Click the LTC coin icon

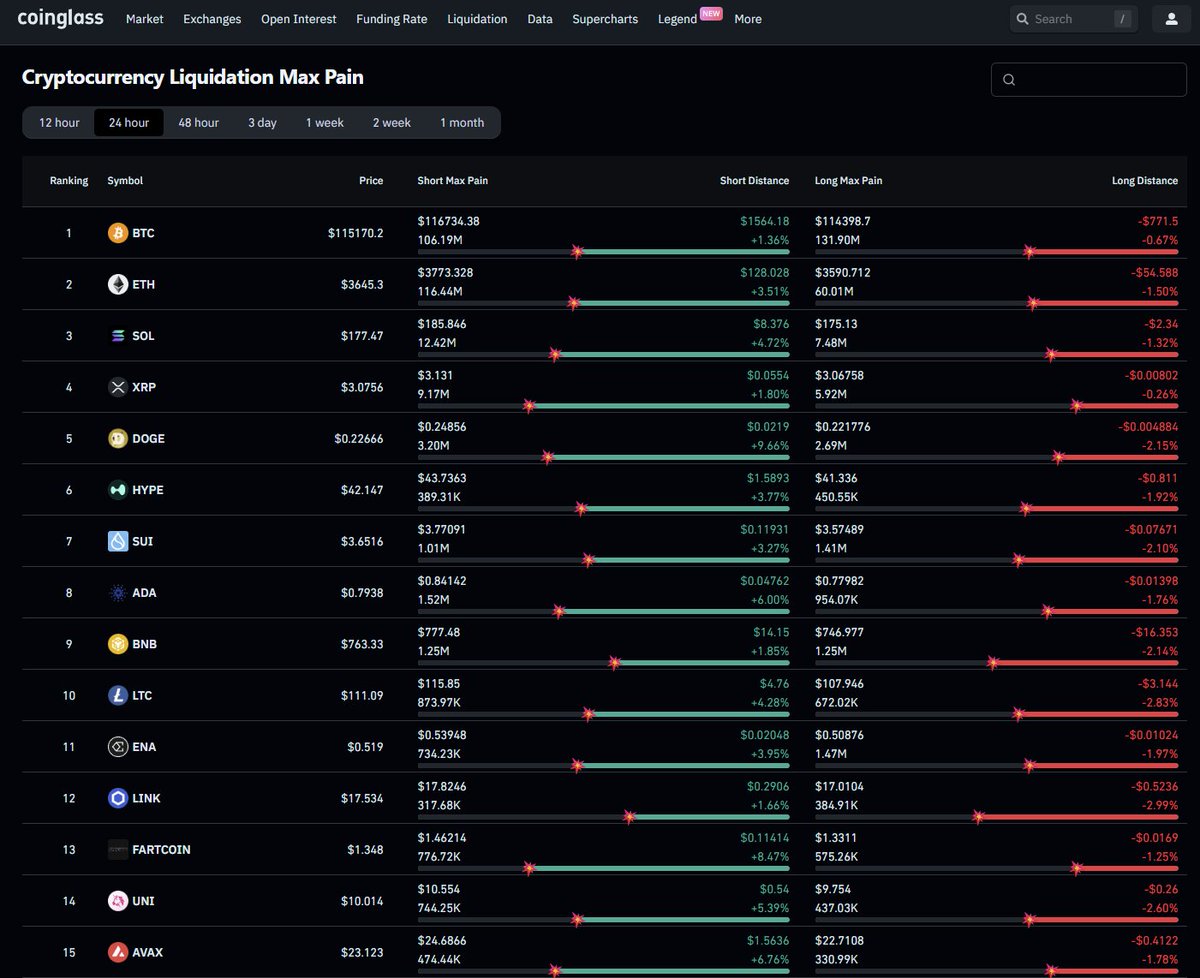tap(118, 695)
